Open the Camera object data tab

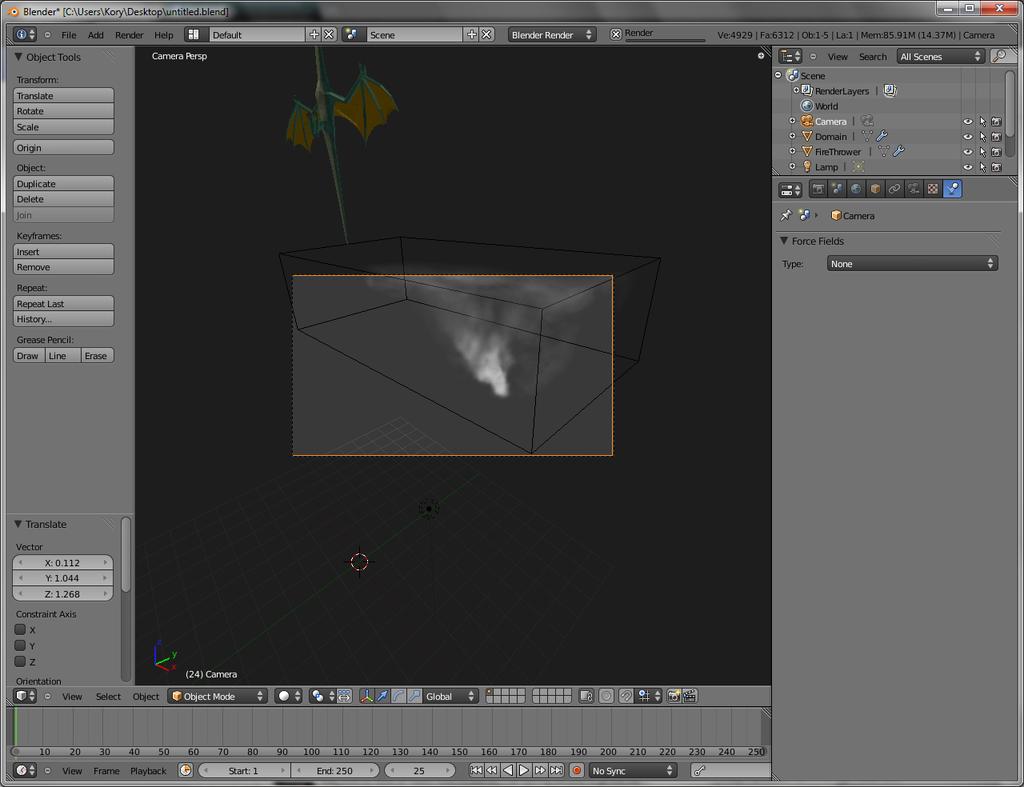[914, 189]
